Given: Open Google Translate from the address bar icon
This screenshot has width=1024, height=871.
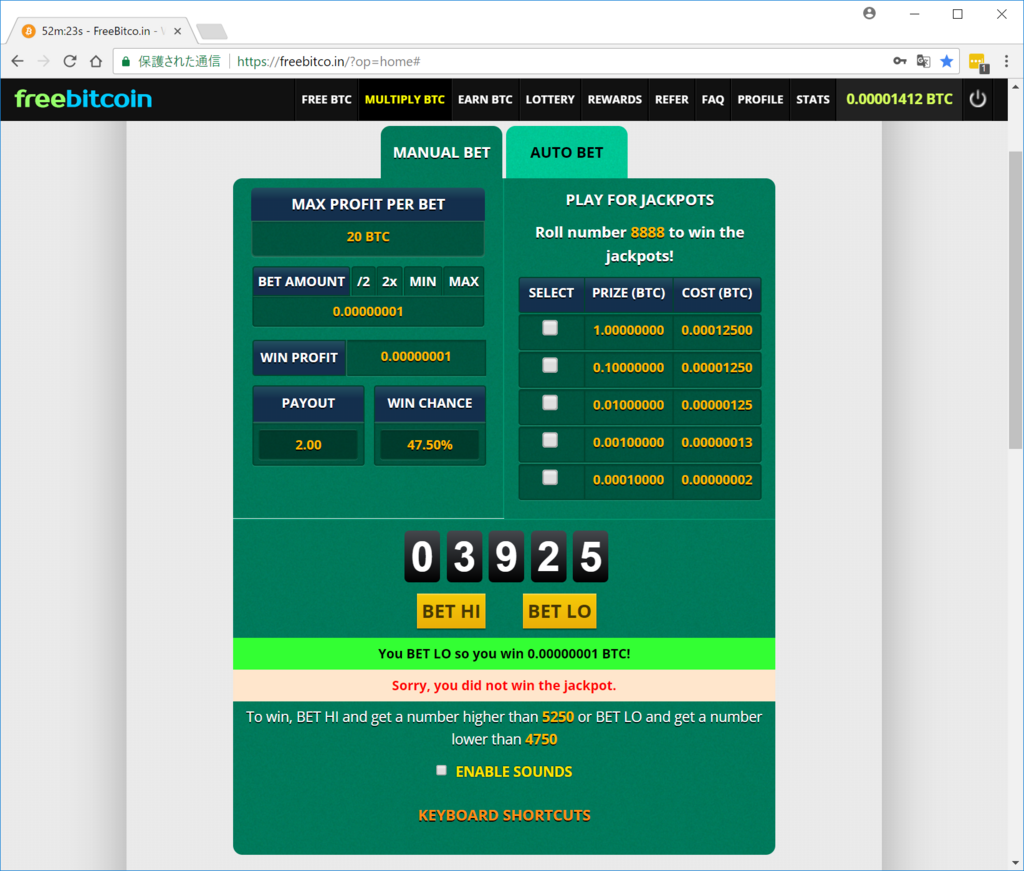Looking at the screenshot, I should (922, 61).
